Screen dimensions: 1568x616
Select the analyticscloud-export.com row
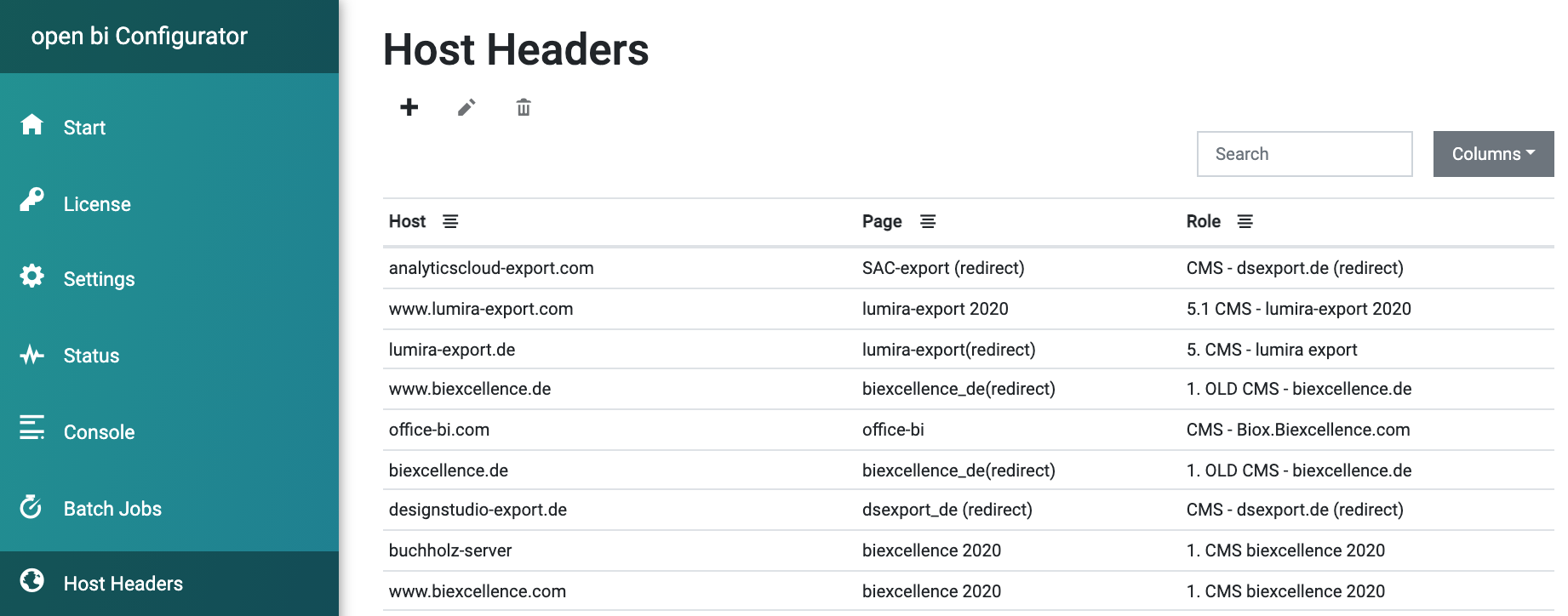[x=969, y=268]
